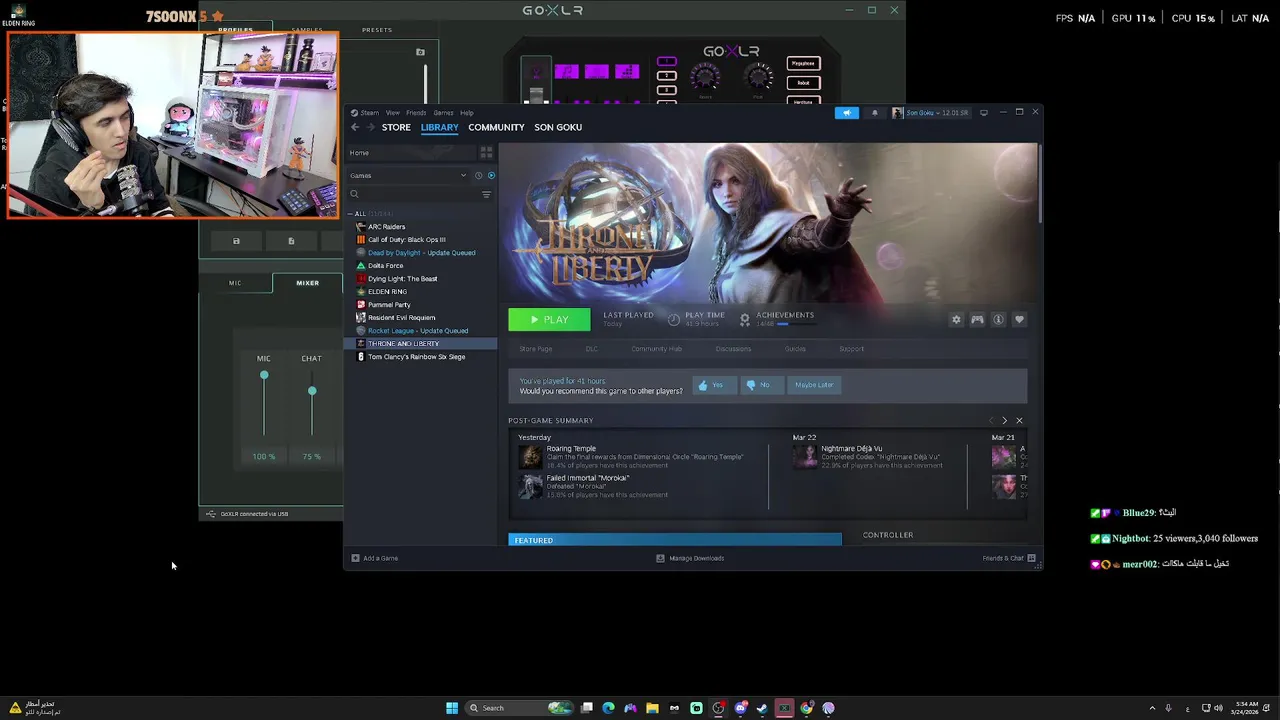
Task: Open Games collection dropdown in library
Action: point(409,175)
